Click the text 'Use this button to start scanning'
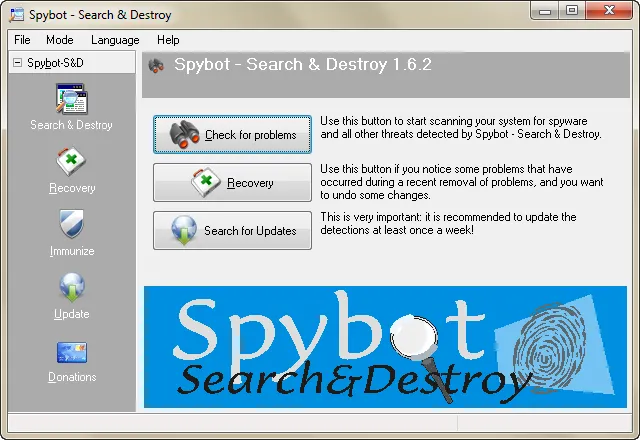This screenshot has height=440, width=640. coord(402,121)
